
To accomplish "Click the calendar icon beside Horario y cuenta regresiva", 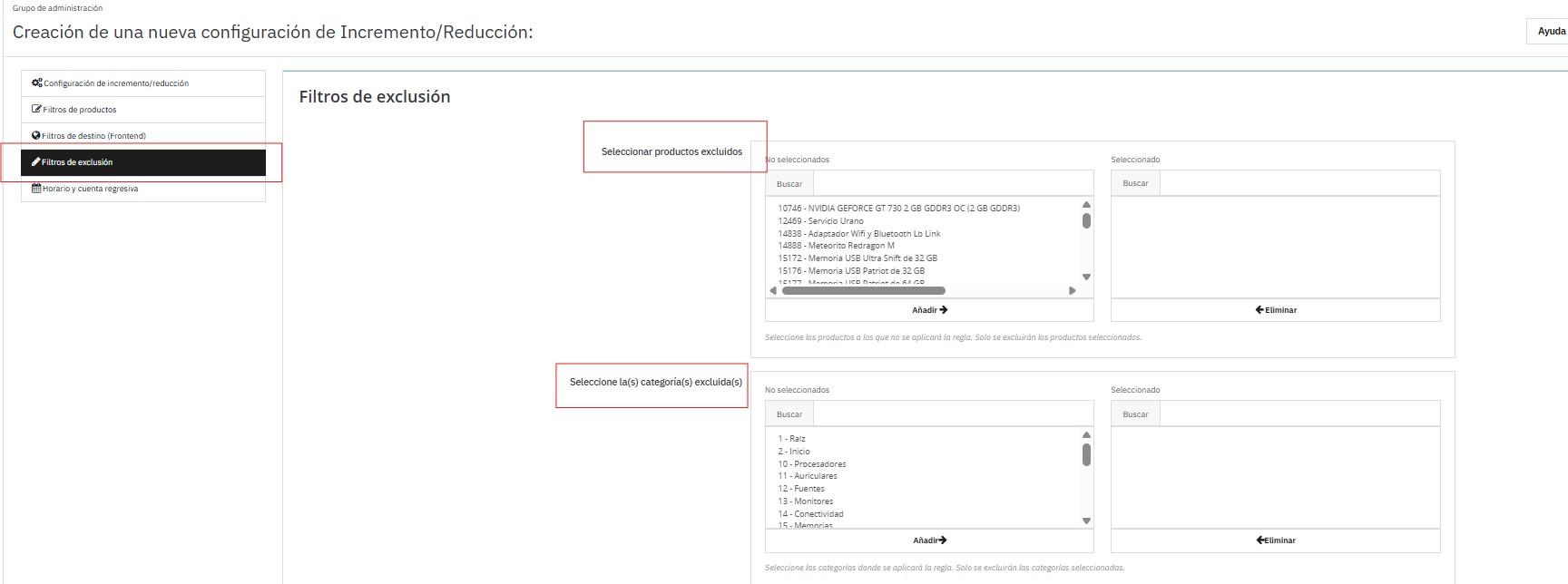I will 36,189.
